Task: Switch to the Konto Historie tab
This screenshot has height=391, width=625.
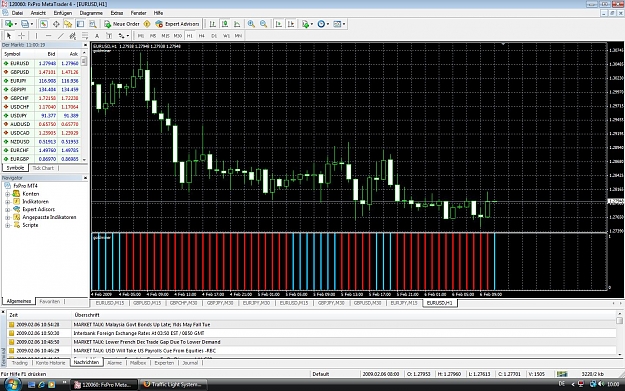Action: (x=50, y=363)
